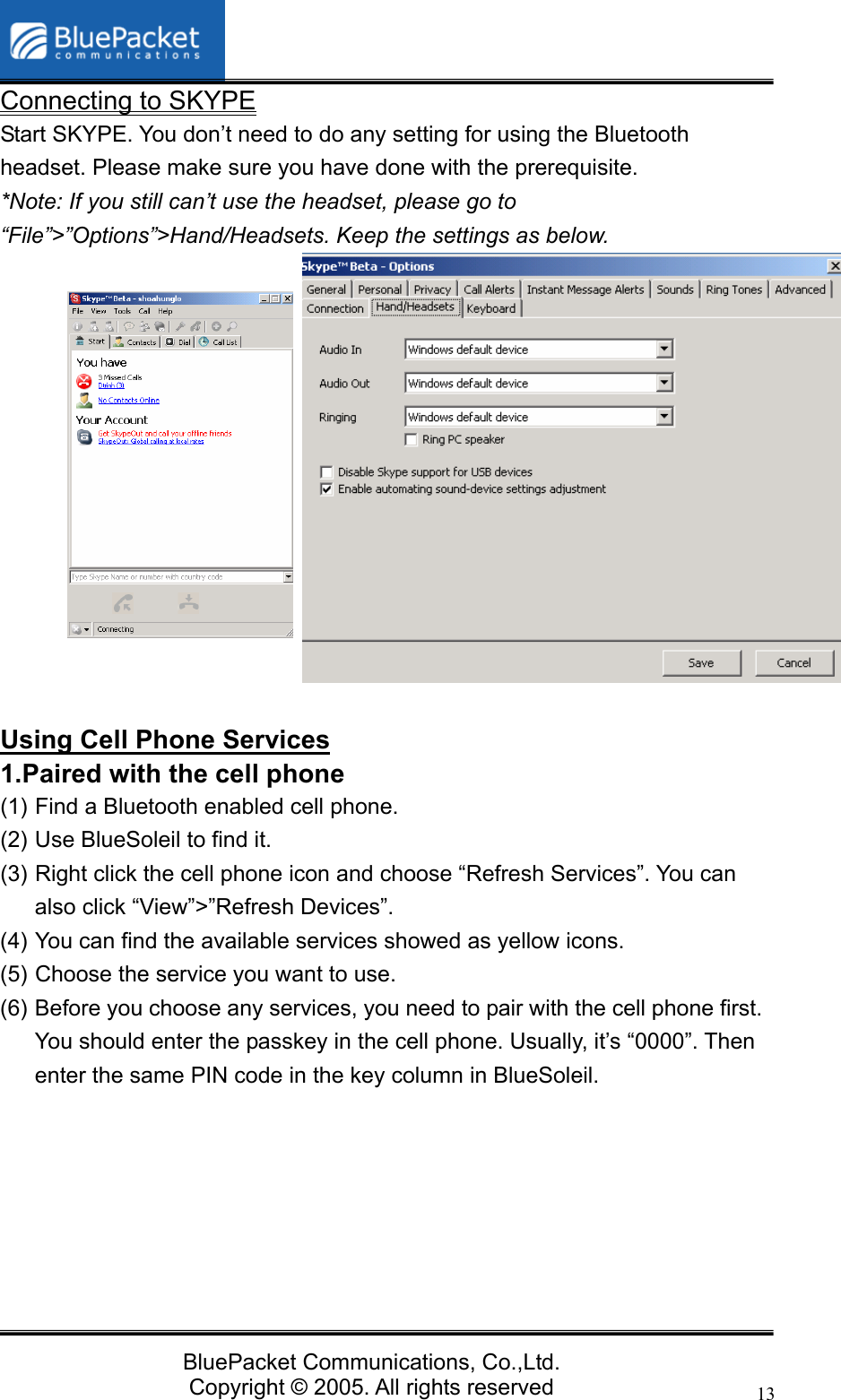The height and width of the screenshot is (1400, 841).
Task: Select the green call button
Action: (x=123, y=601)
